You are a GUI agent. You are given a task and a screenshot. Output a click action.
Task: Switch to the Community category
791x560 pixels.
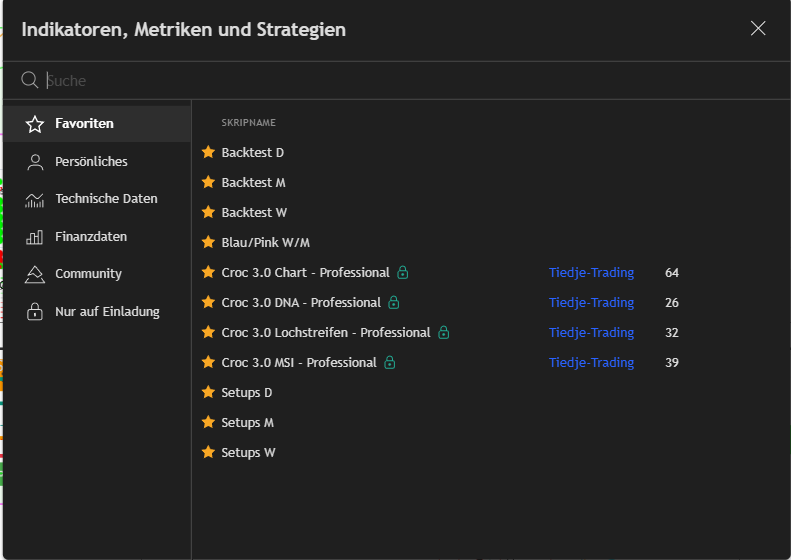click(88, 274)
